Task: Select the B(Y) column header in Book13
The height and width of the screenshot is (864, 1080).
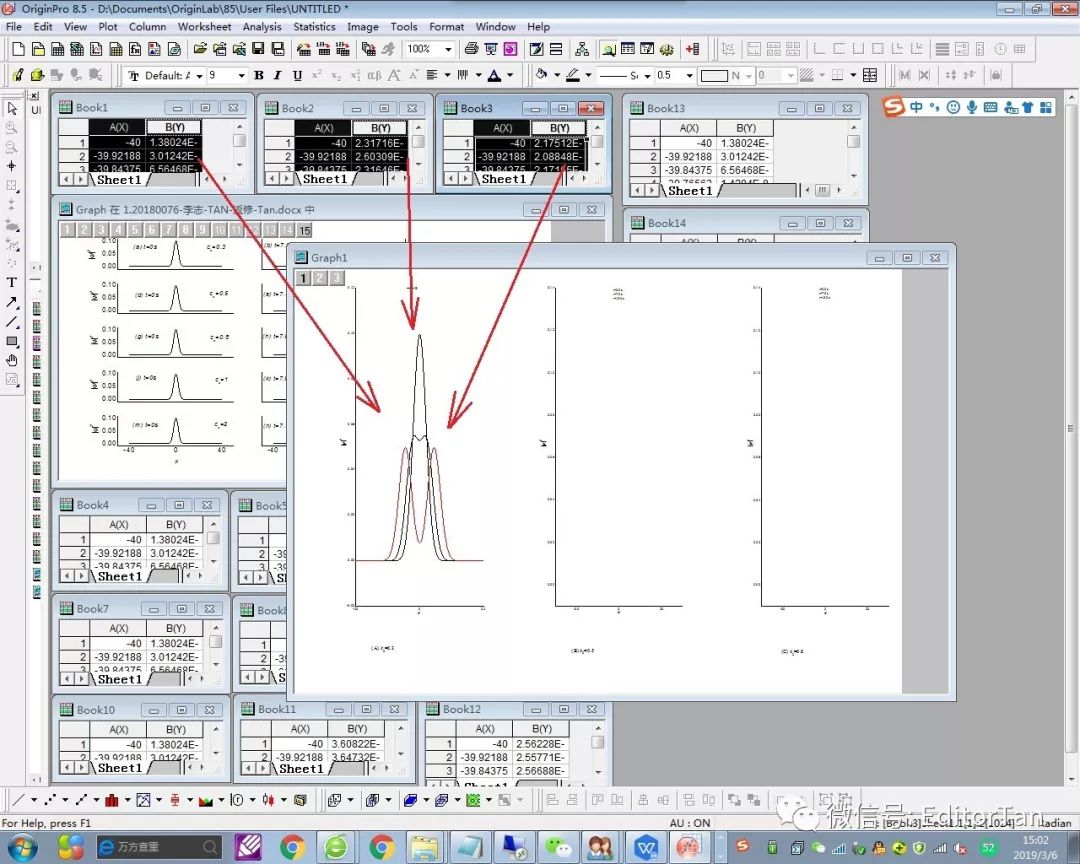Action: point(745,128)
